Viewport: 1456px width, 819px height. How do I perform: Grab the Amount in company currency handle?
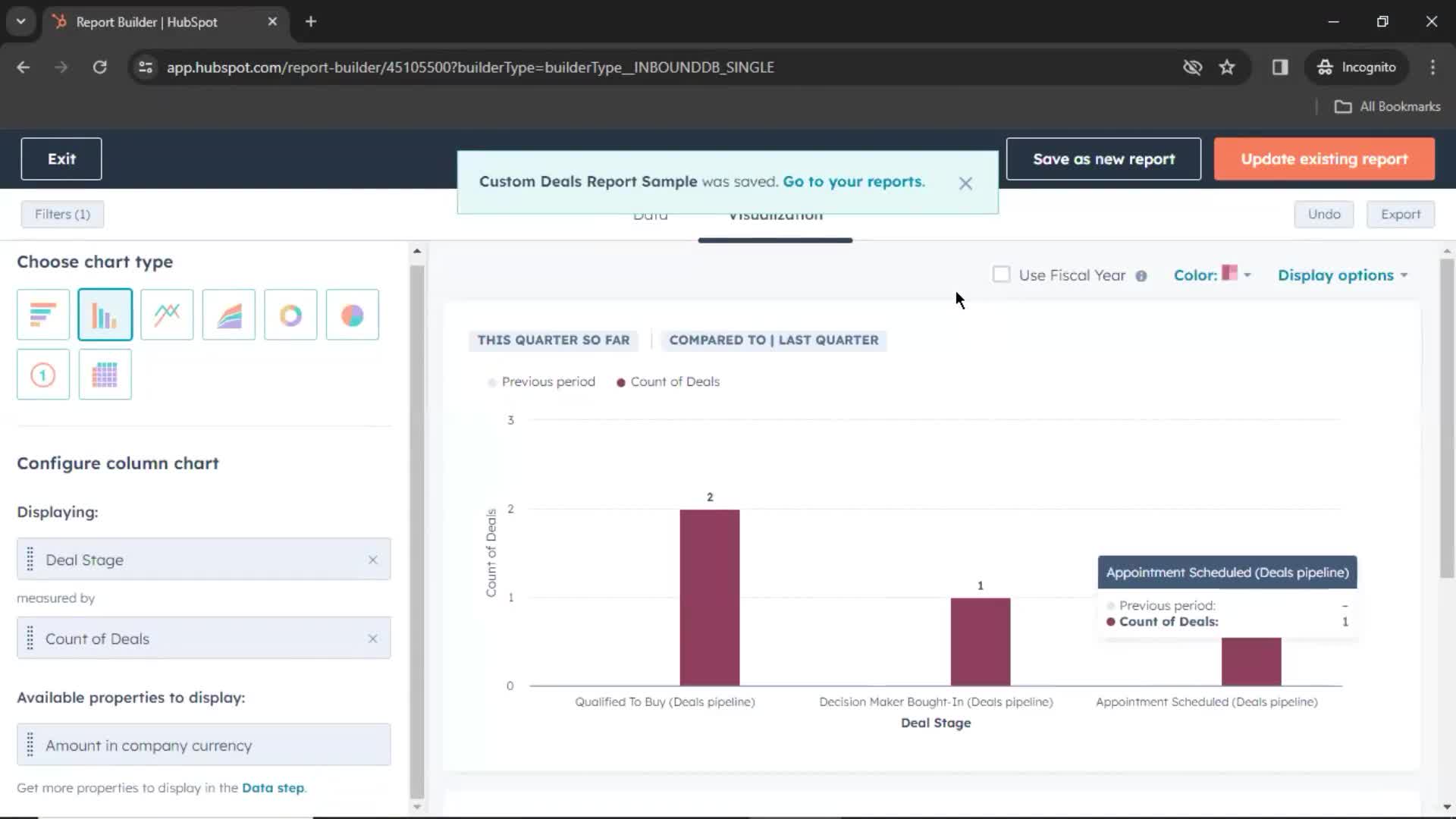[30, 745]
